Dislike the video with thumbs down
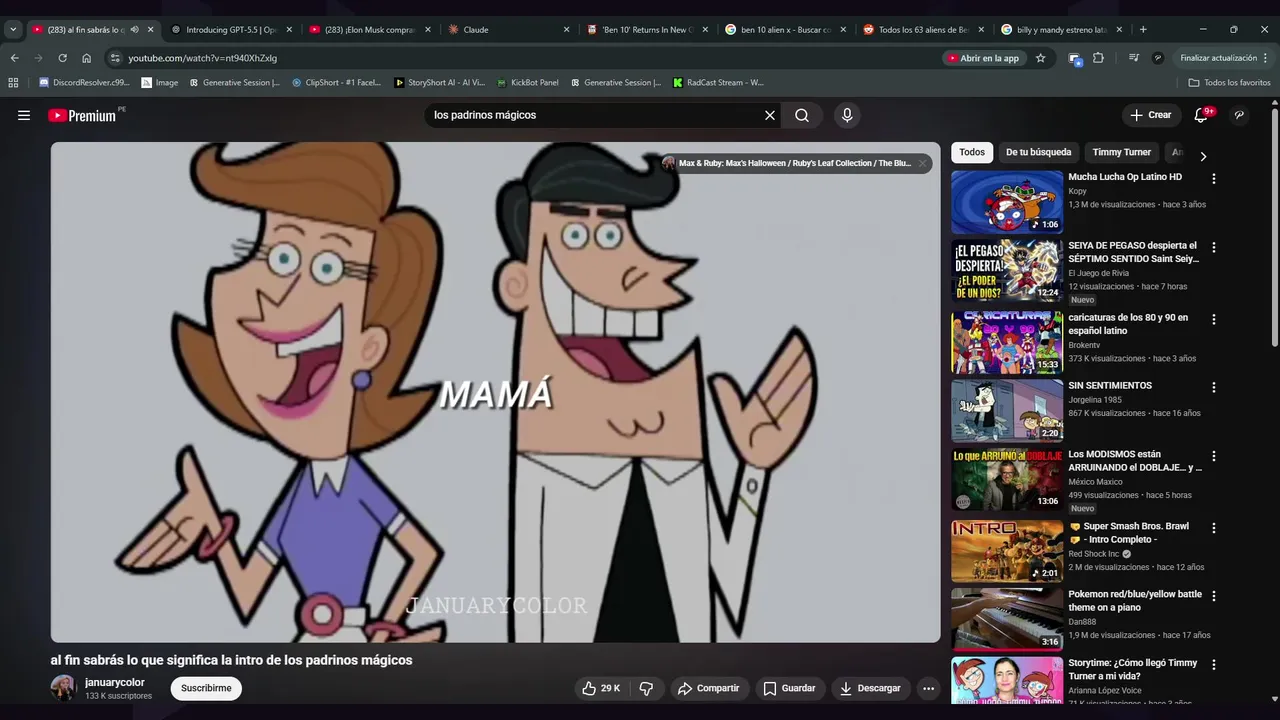Viewport: 1280px width, 720px height. (646, 688)
